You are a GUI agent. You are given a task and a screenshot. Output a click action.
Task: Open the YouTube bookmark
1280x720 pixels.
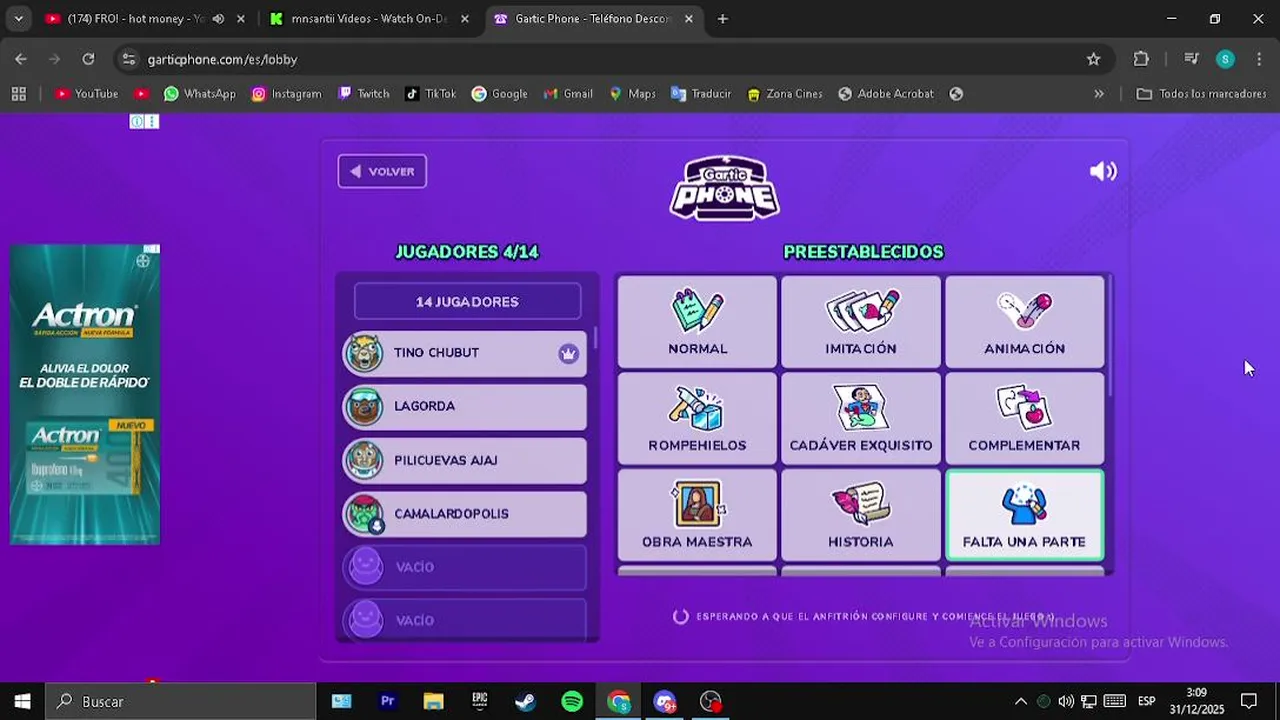(87, 93)
